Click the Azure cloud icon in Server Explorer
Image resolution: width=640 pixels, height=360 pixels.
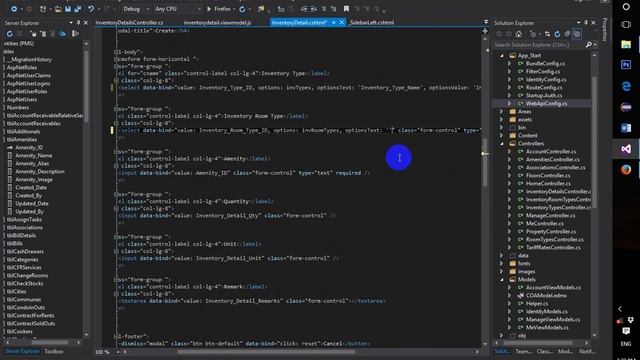click(62, 34)
